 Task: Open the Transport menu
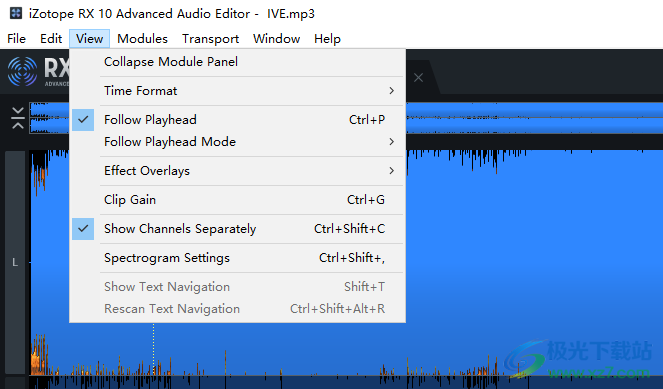(x=210, y=38)
